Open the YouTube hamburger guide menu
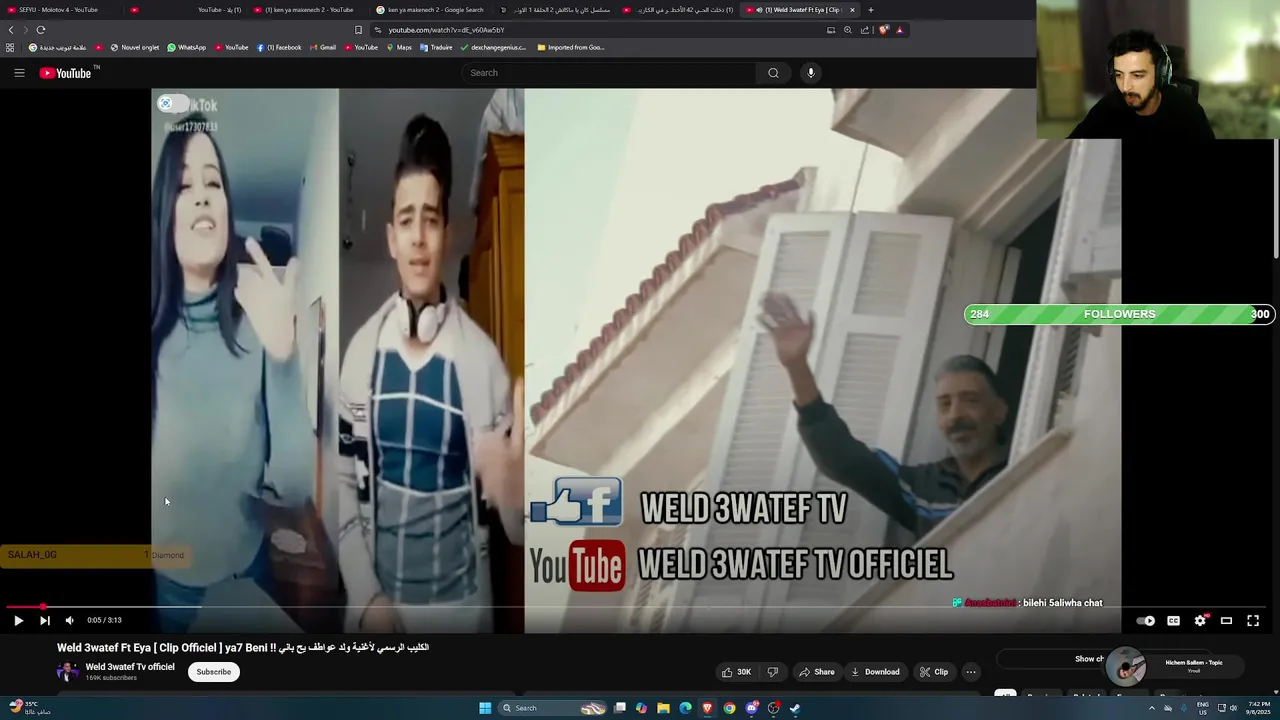Image resolution: width=1280 pixels, height=720 pixels. click(x=19, y=72)
